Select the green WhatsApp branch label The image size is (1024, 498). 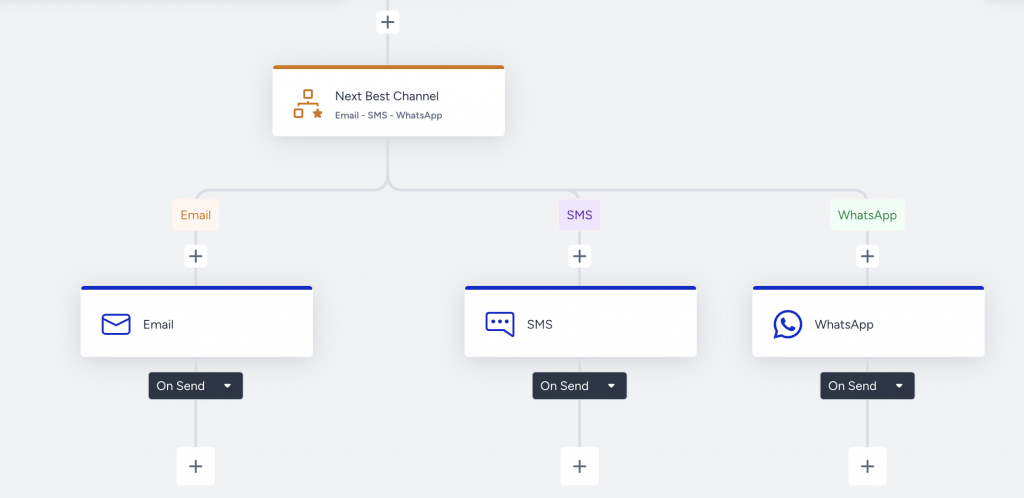pyautogui.click(x=867, y=215)
